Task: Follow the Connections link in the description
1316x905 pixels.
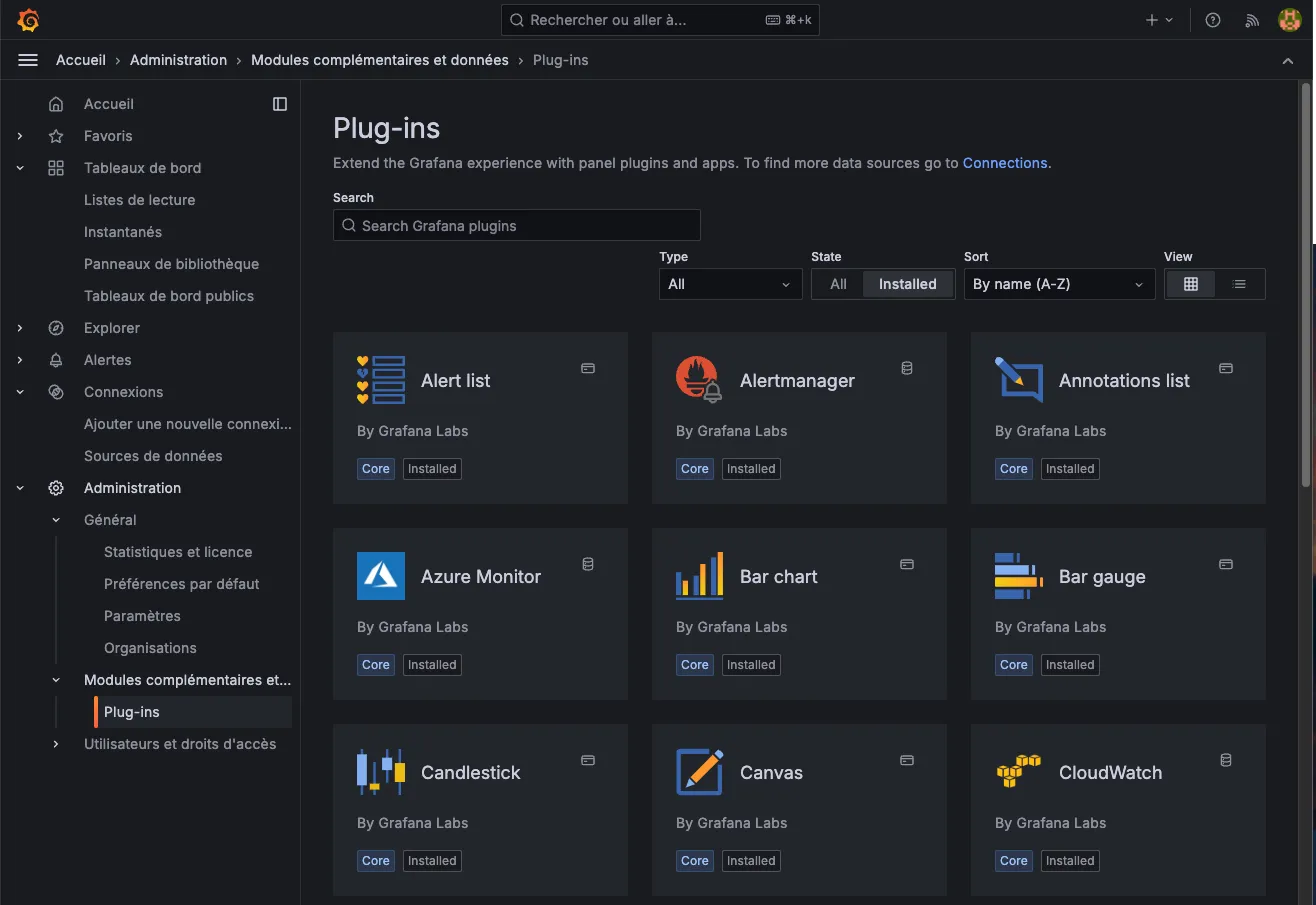Action: [1004, 162]
